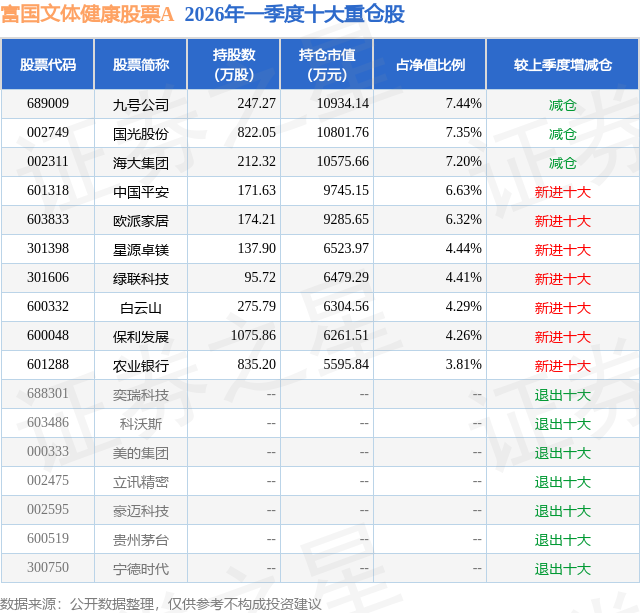
Task: Click 减仓 in the 国光股份 row
Action: click(563, 134)
